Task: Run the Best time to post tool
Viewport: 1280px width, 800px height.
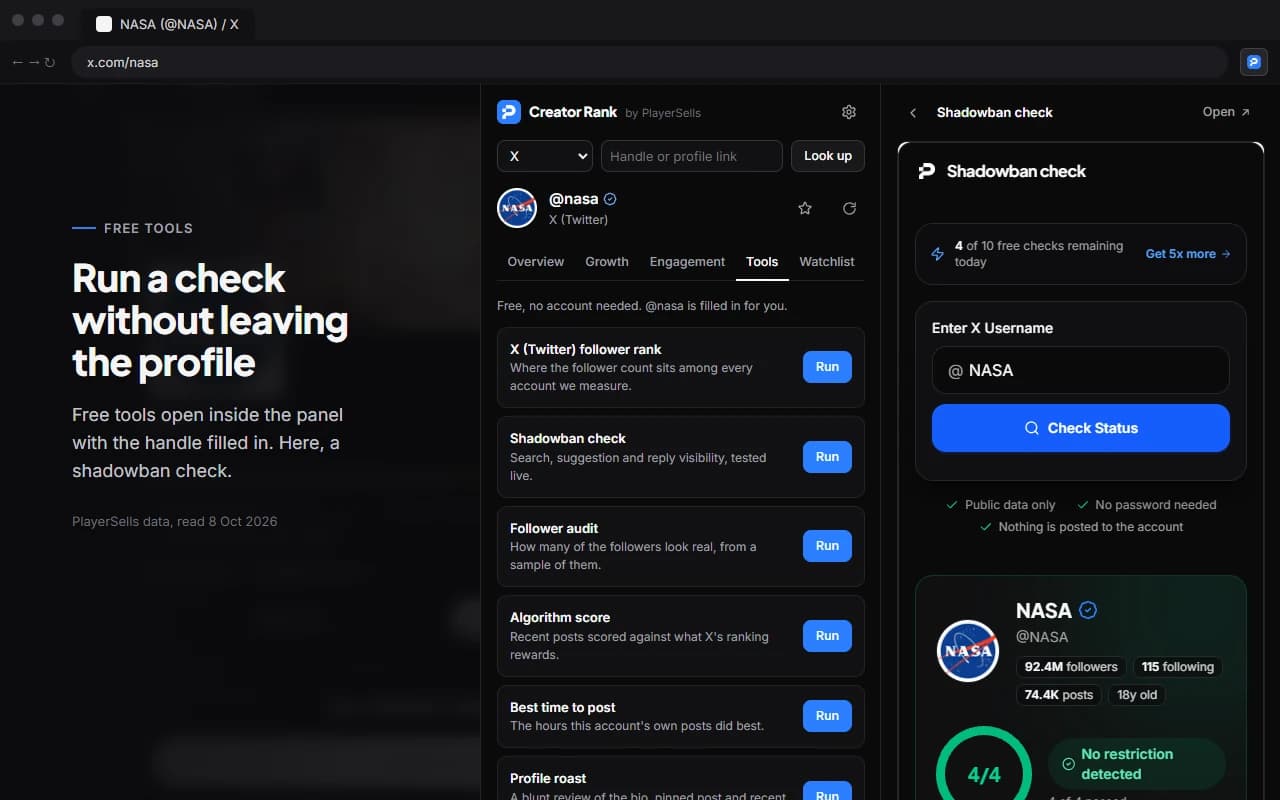Action: click(827, 716)
